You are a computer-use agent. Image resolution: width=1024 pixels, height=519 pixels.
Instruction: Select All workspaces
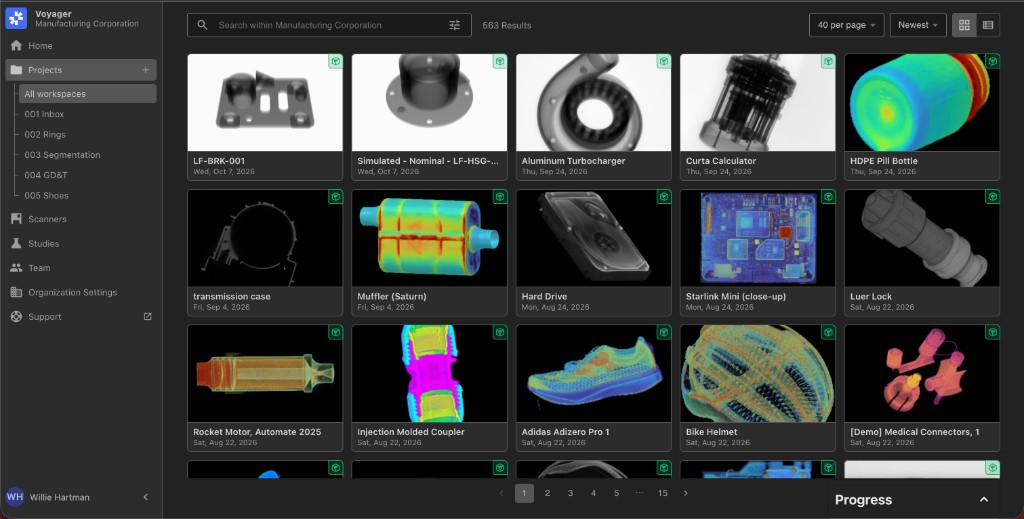pyautogui.click(x=88, y=93)
